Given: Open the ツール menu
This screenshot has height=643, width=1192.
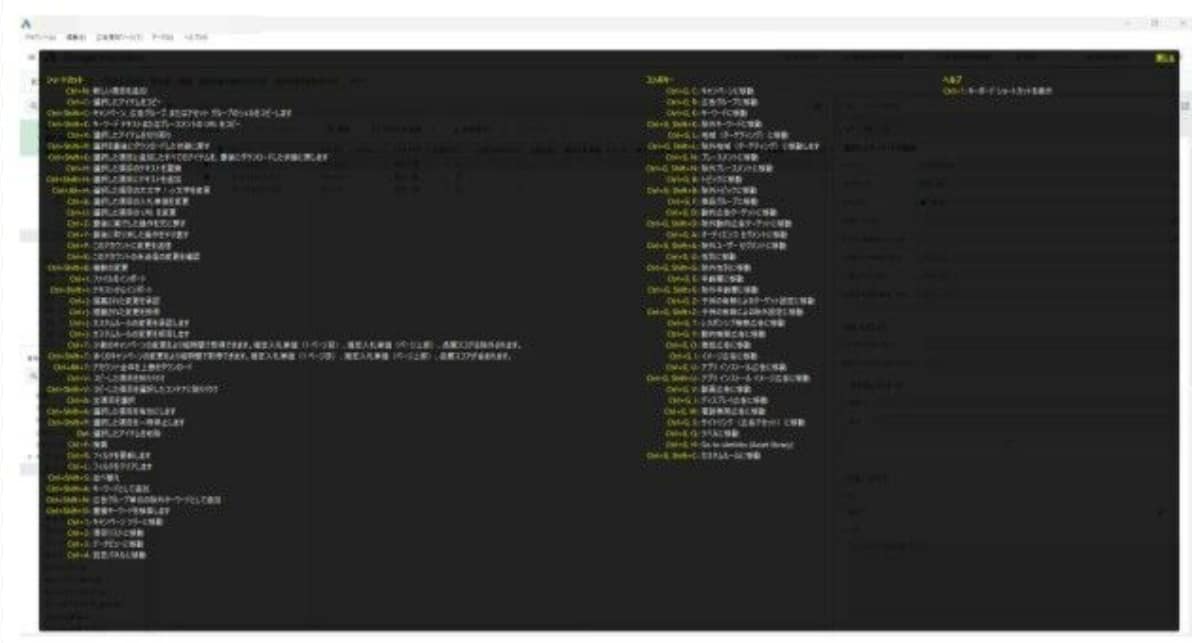Looking at the screenshot, I should pyautogui.click(x=162, y=37).
